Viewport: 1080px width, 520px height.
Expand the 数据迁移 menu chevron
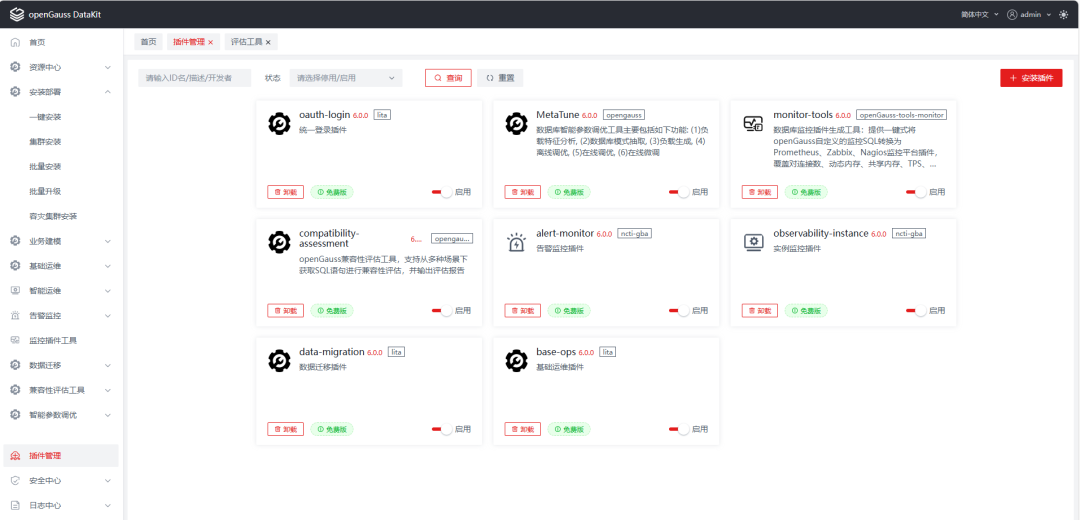click(x=107, y=365)
